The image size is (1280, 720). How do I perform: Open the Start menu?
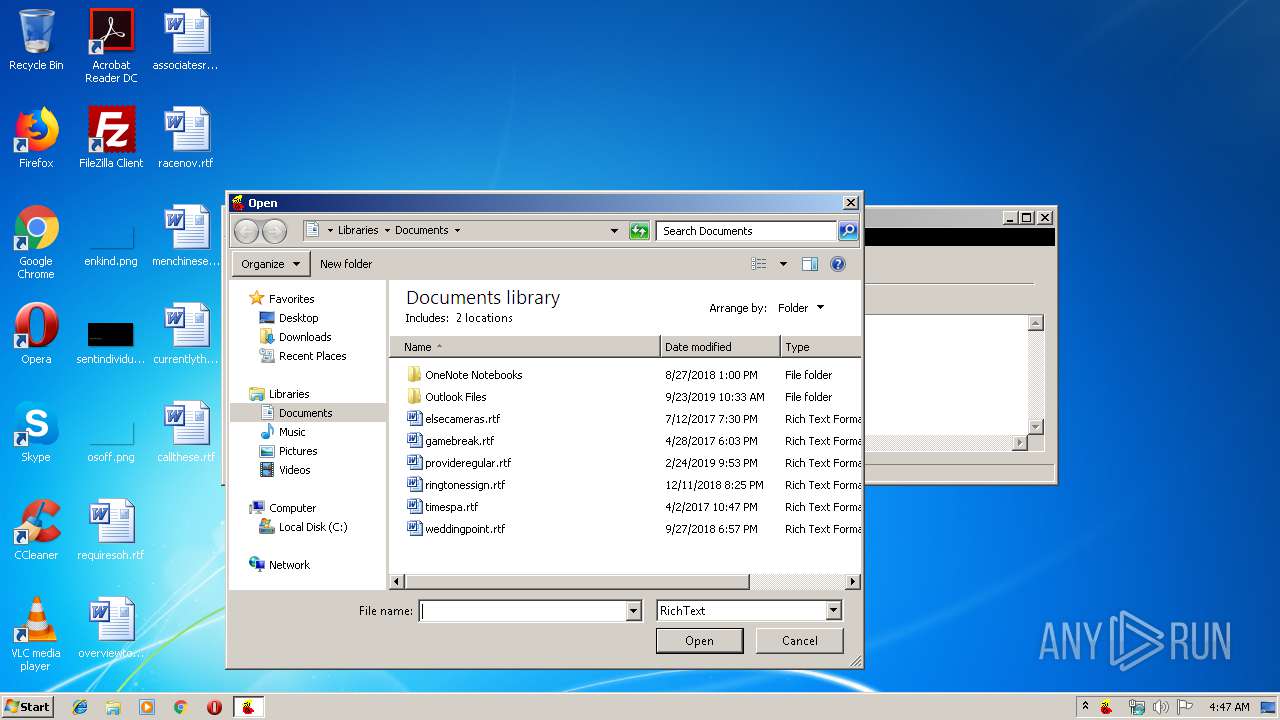(x=27, y=707)
